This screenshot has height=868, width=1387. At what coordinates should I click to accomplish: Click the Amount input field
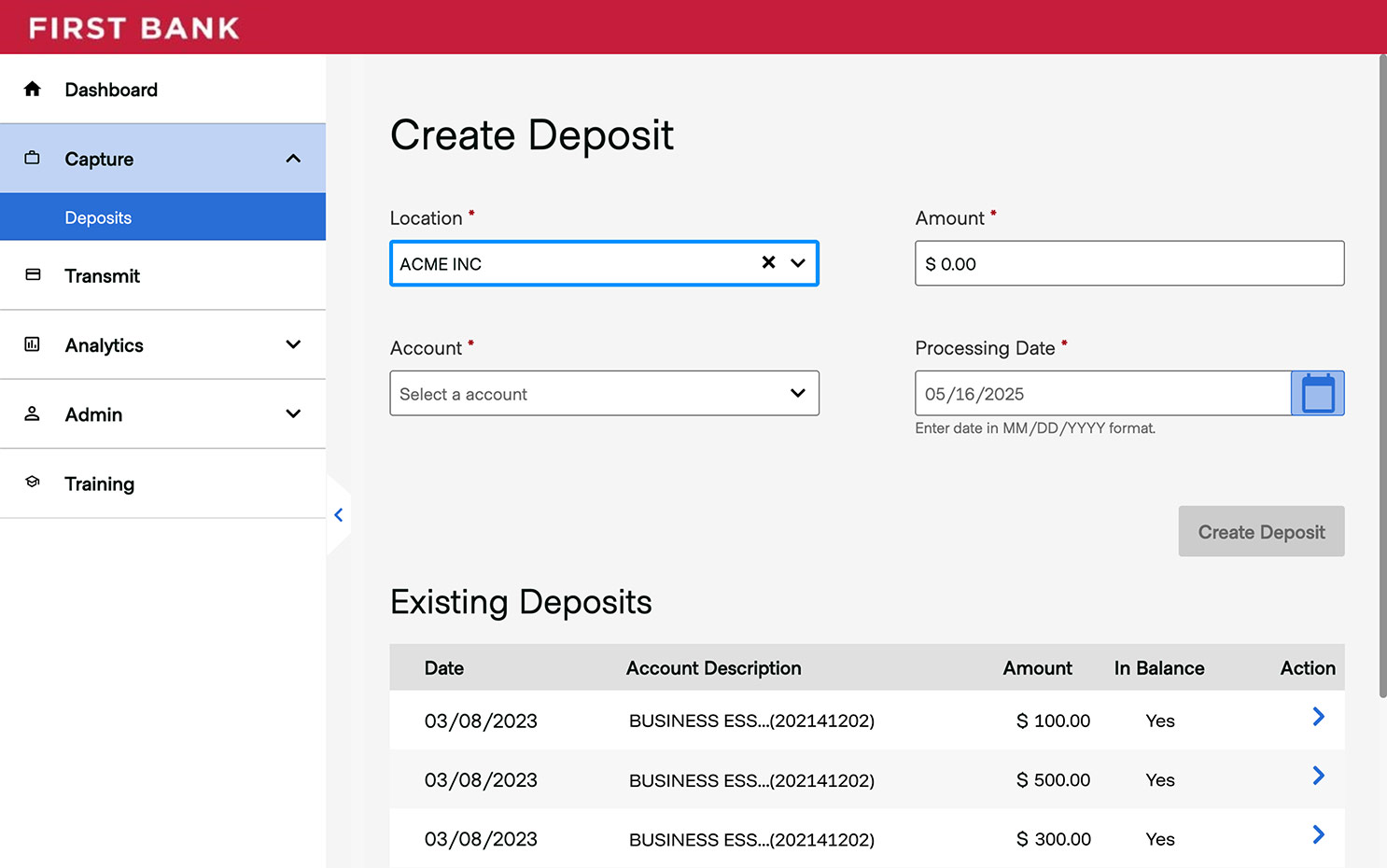click(1129, 263)
